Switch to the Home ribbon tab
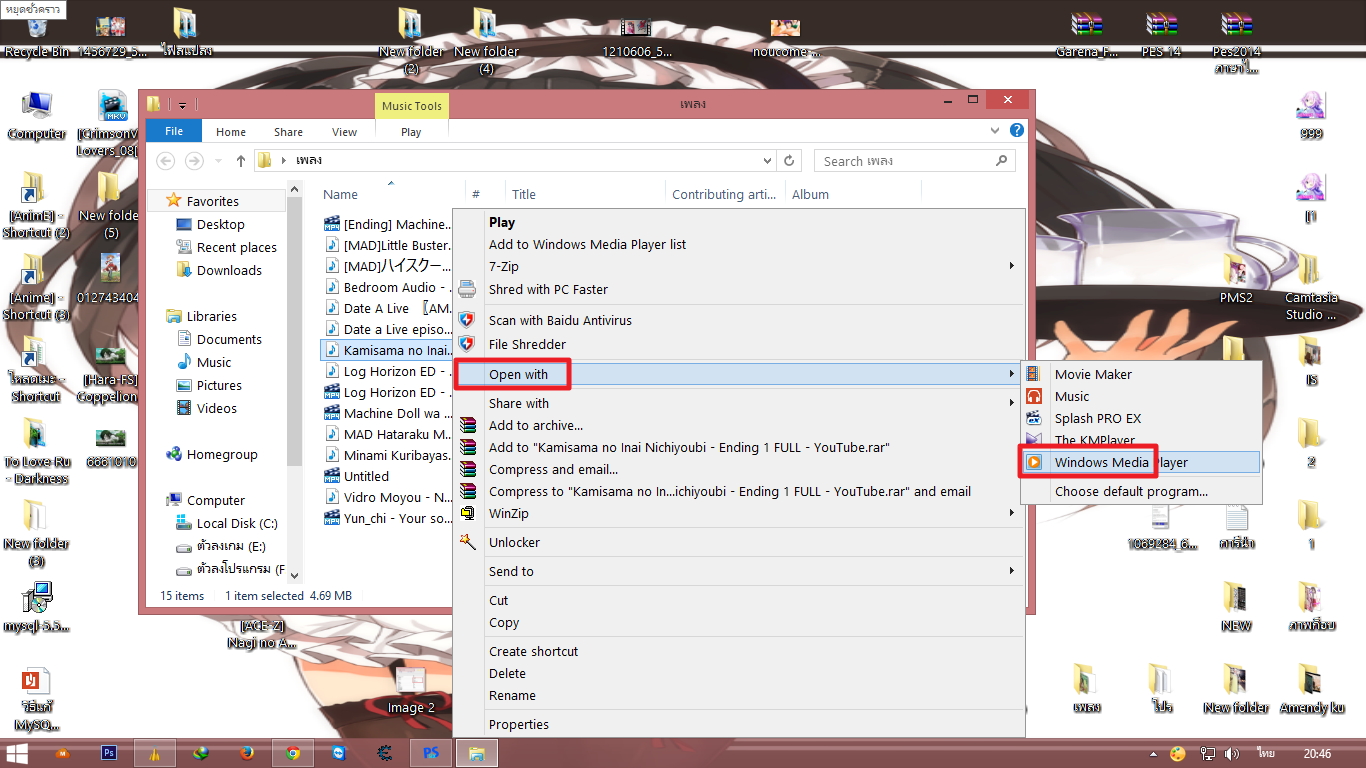 [x=231, y=131]
